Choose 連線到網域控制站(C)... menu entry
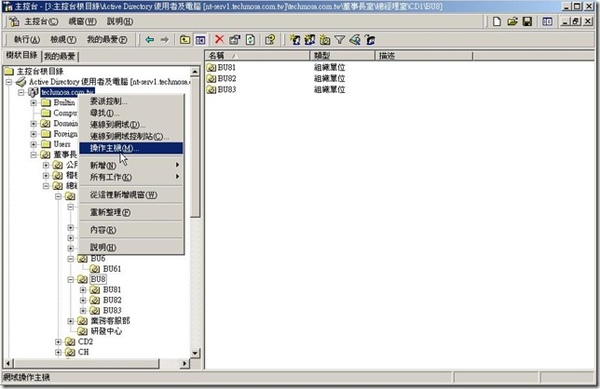This screenshot has height=389, width=600. click(131, 136)
